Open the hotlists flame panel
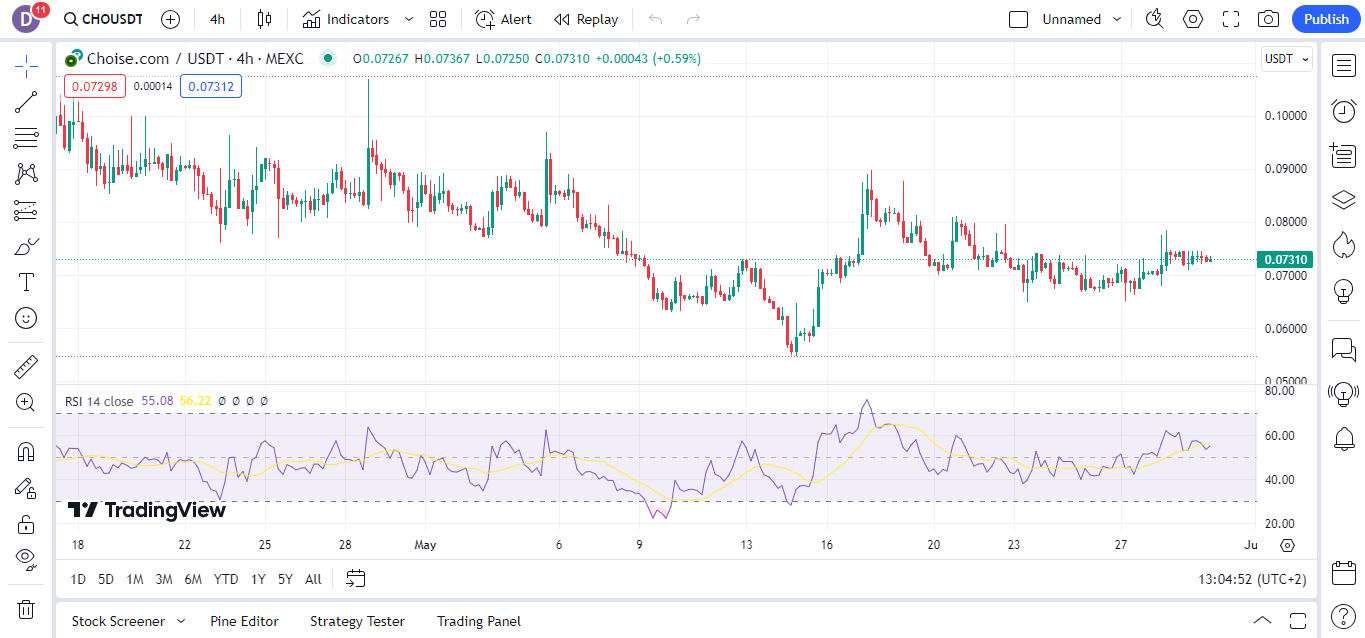Screen dimensions: 1365x638 tap(1343, 245)
